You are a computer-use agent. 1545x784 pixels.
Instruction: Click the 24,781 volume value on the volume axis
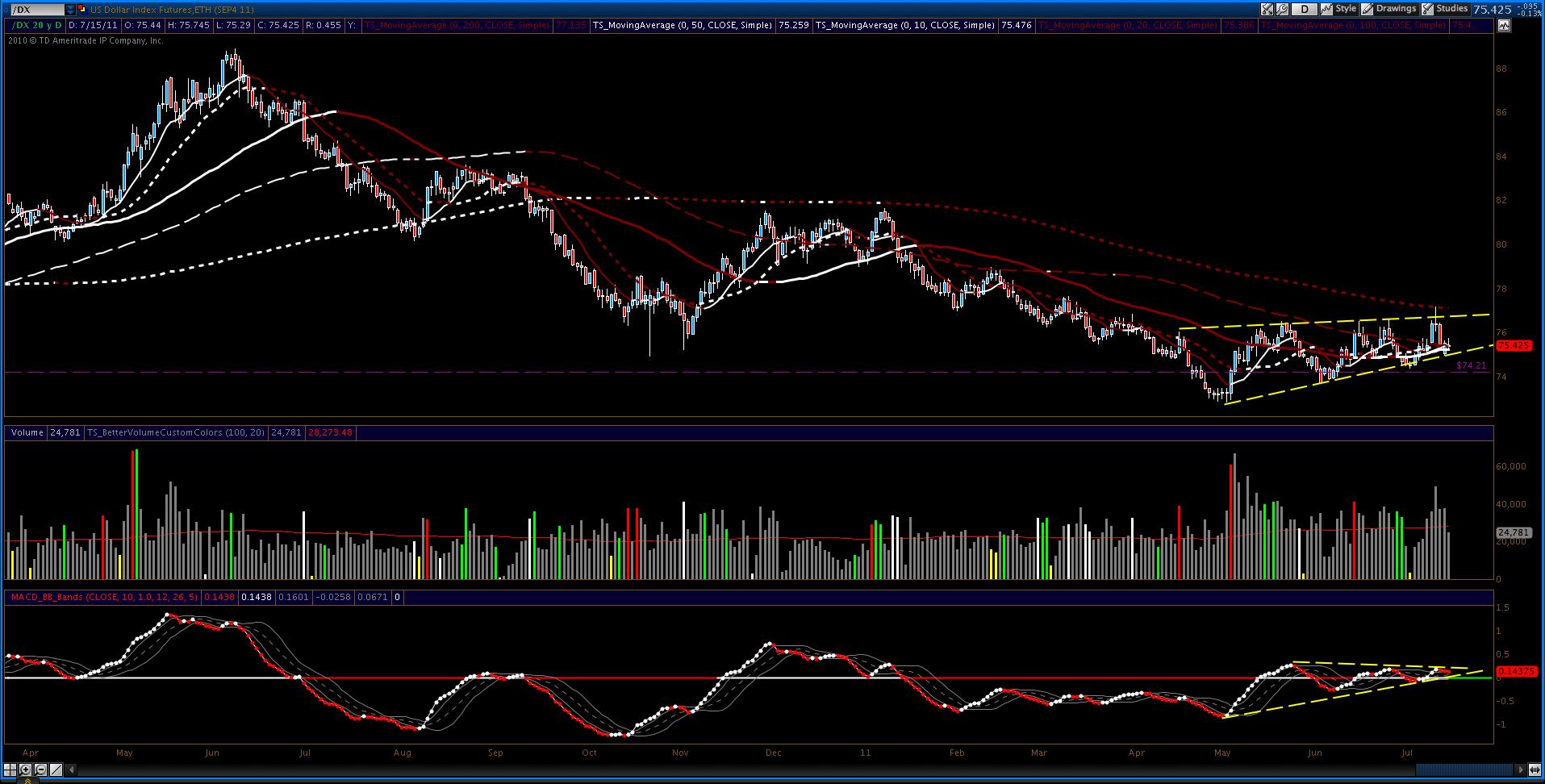tap(1514, 533)
